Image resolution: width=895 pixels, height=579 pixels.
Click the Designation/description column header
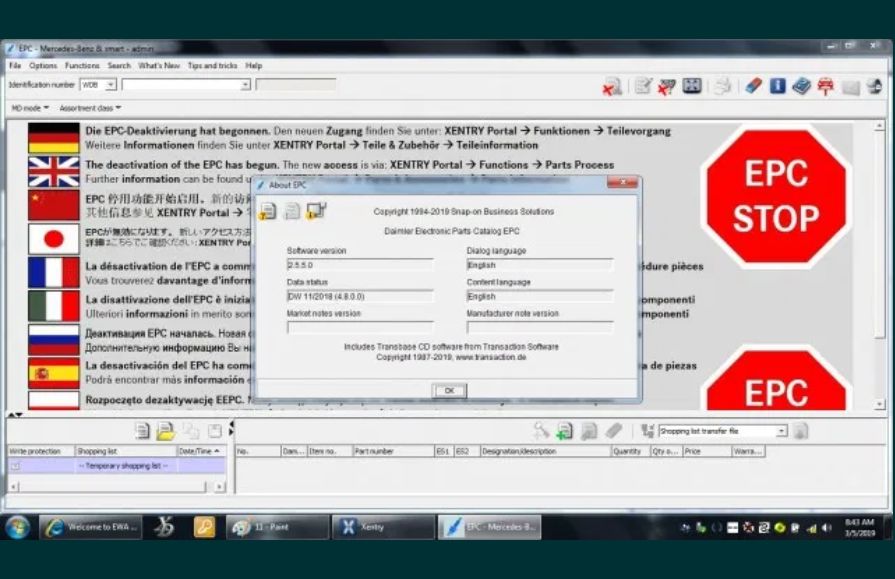coord(545,451)
